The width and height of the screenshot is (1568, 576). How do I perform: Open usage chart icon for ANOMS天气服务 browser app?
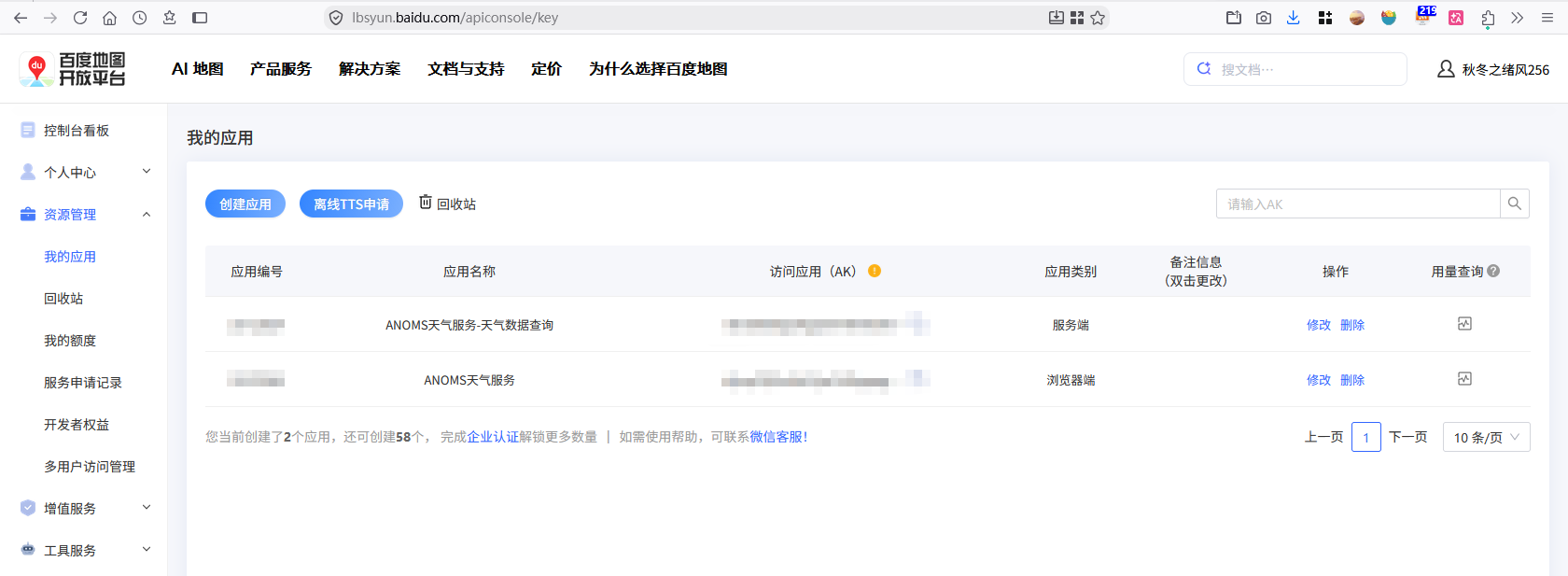[x=1464, y=379]
